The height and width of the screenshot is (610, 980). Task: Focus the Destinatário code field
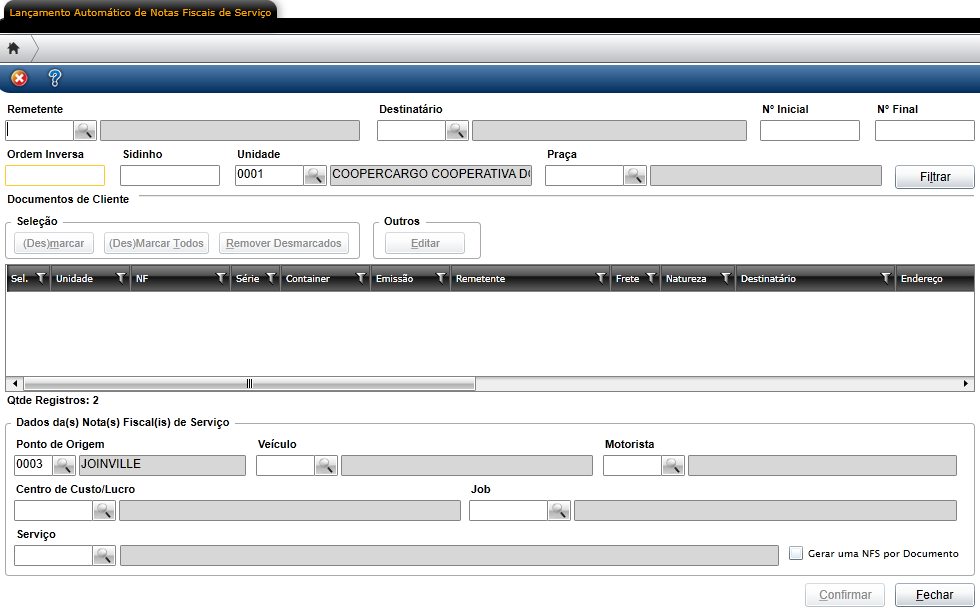[411, 130]
